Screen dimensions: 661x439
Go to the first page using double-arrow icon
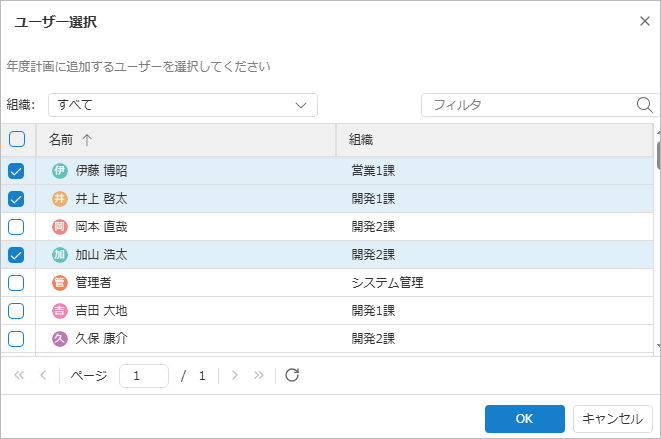click(x=19, y=375)
